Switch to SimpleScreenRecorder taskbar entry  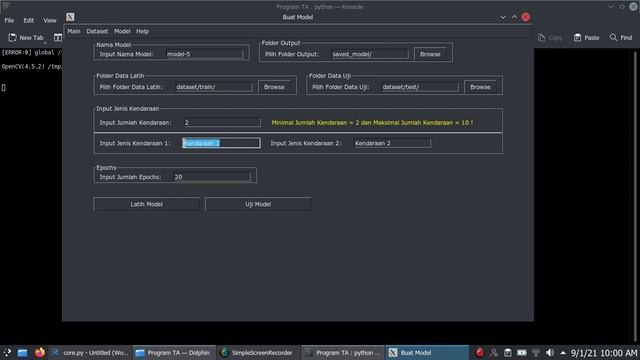(x=257, y=353)
